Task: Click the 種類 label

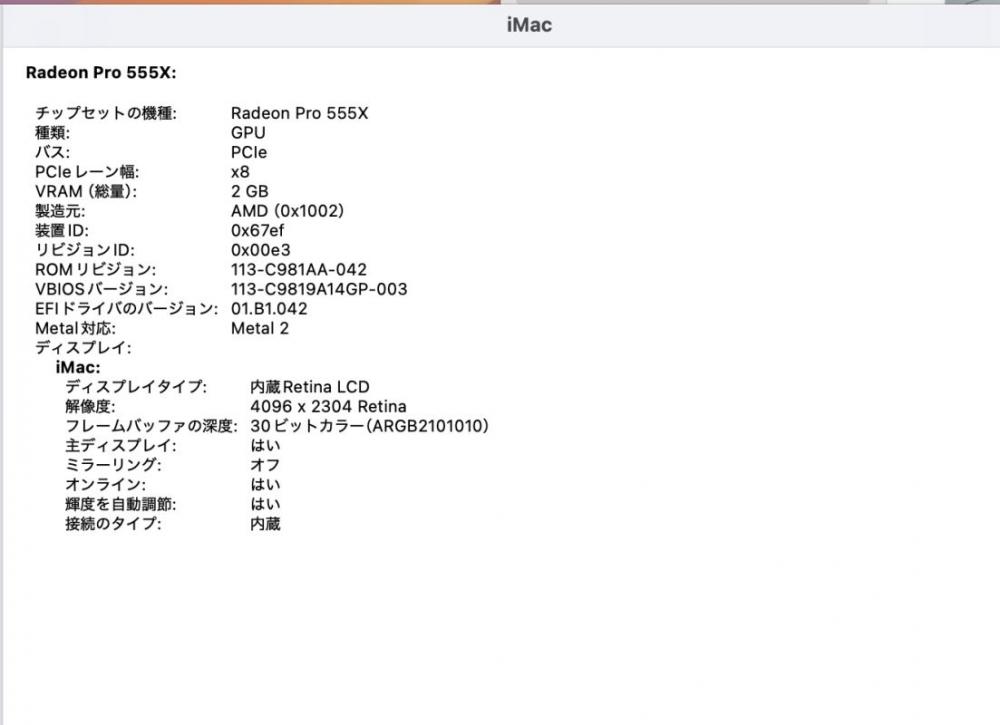Action: point(52,133)
